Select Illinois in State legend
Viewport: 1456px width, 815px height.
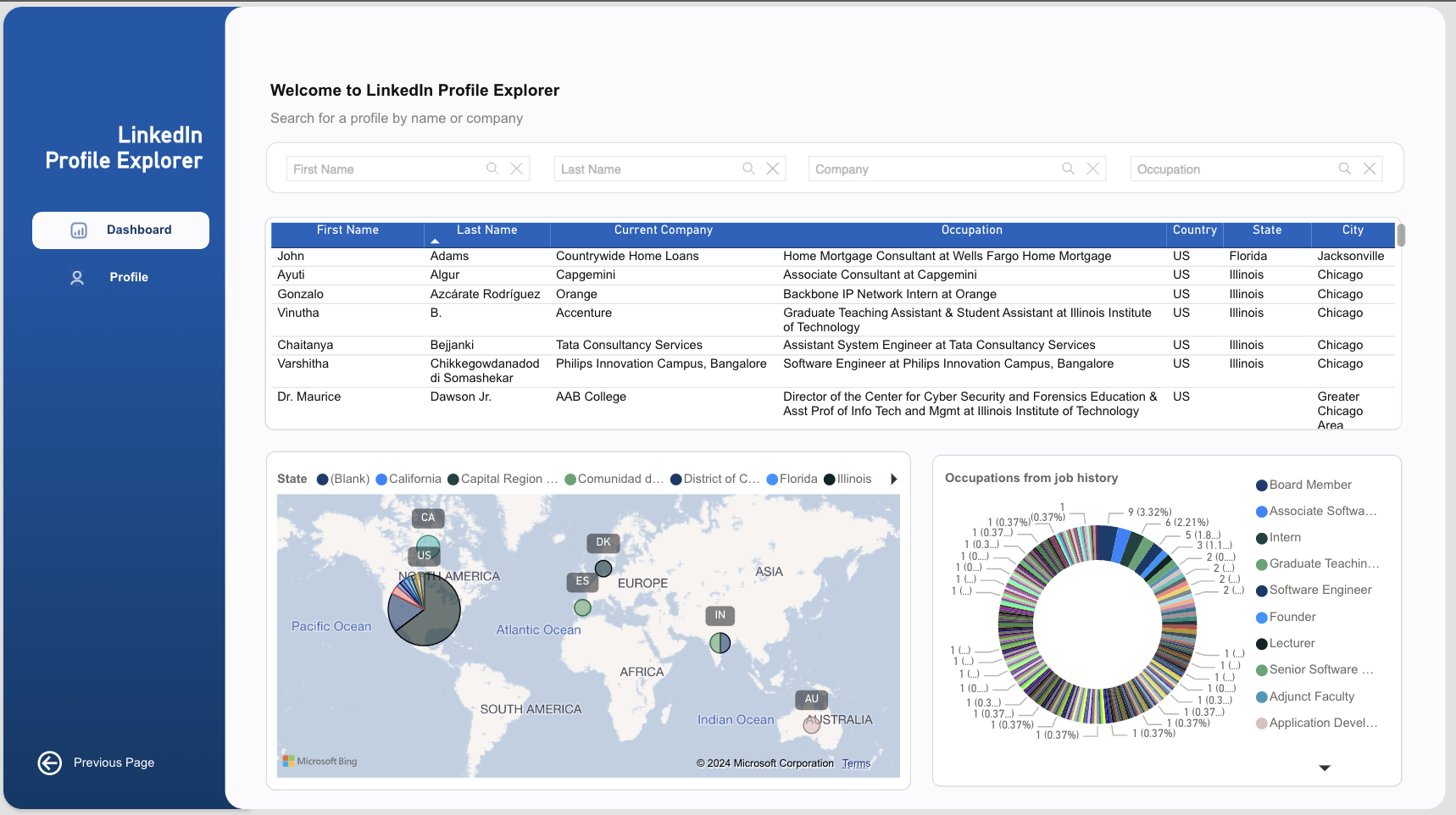[847, 480]
